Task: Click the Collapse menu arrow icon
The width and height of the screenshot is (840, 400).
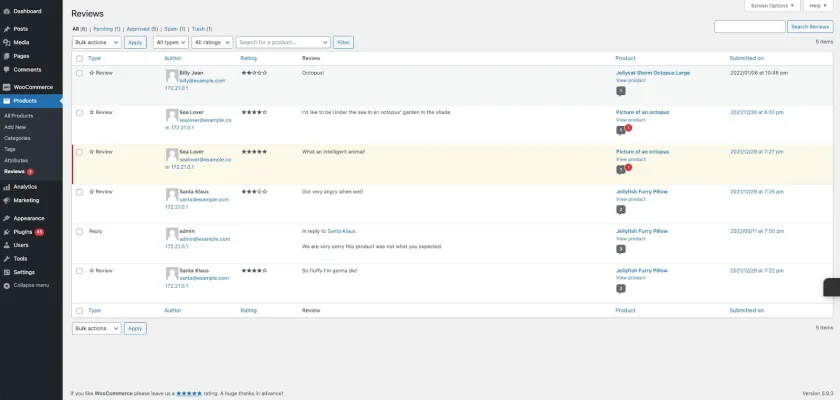Action: pyautogui.click(x=6, y=285)
